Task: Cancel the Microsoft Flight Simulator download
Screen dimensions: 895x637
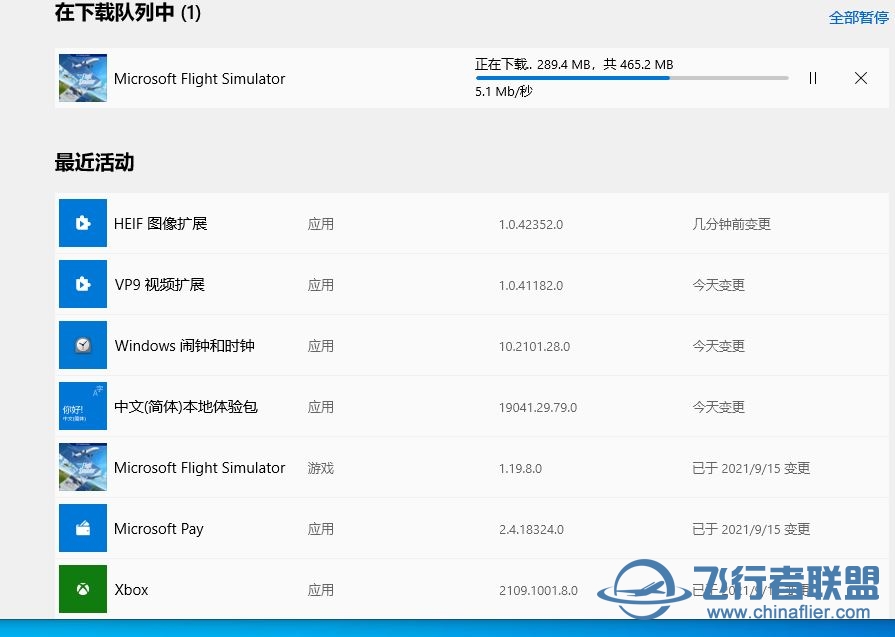Action: pos(861,78)
